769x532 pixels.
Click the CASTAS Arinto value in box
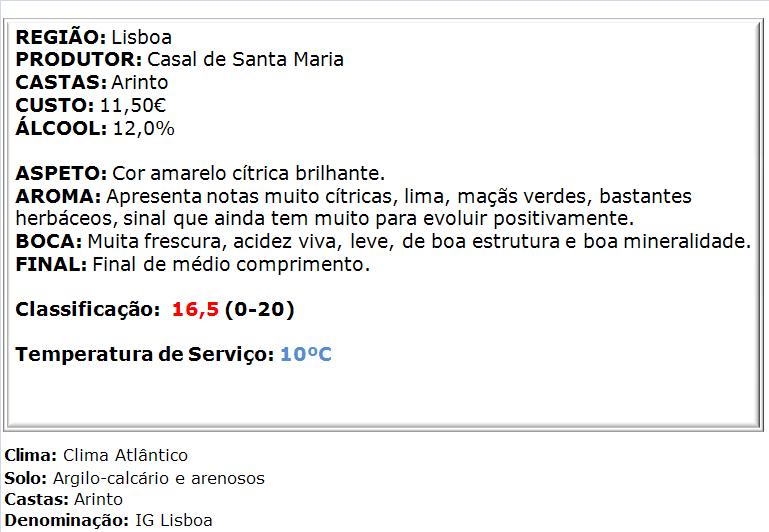[x=140, y=82]
